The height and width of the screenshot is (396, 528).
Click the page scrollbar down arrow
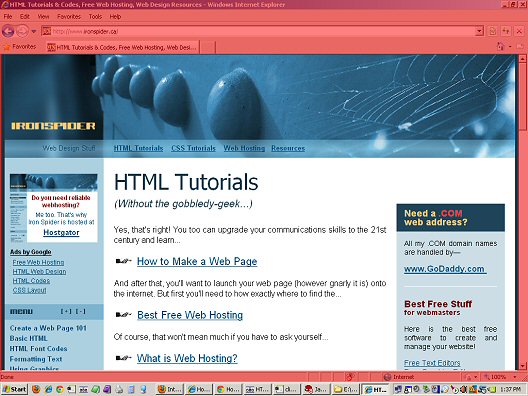(x=522, y=366)
